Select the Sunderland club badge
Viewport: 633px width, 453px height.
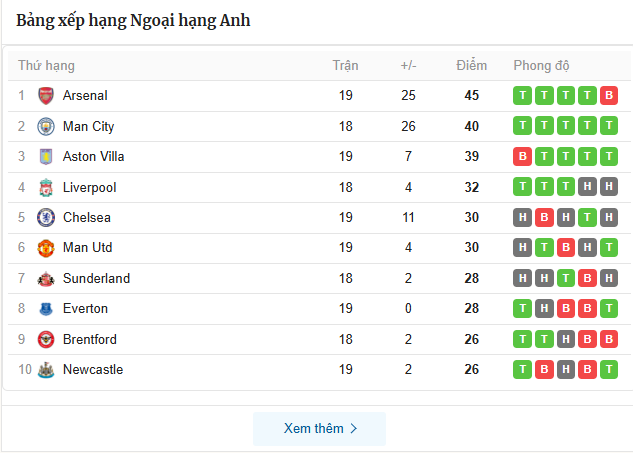pos(46,279)
